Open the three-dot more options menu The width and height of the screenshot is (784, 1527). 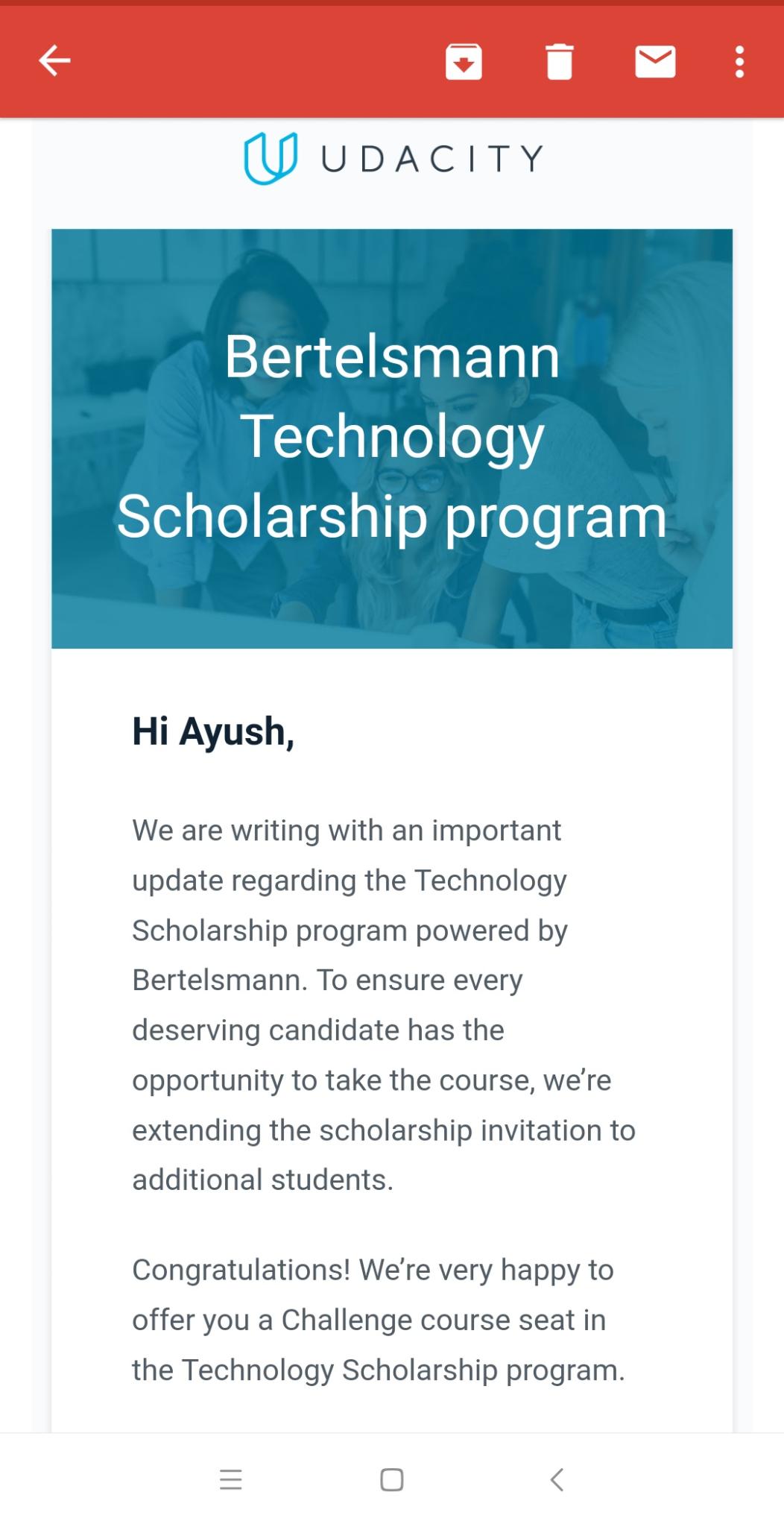[x=739, y=61]
